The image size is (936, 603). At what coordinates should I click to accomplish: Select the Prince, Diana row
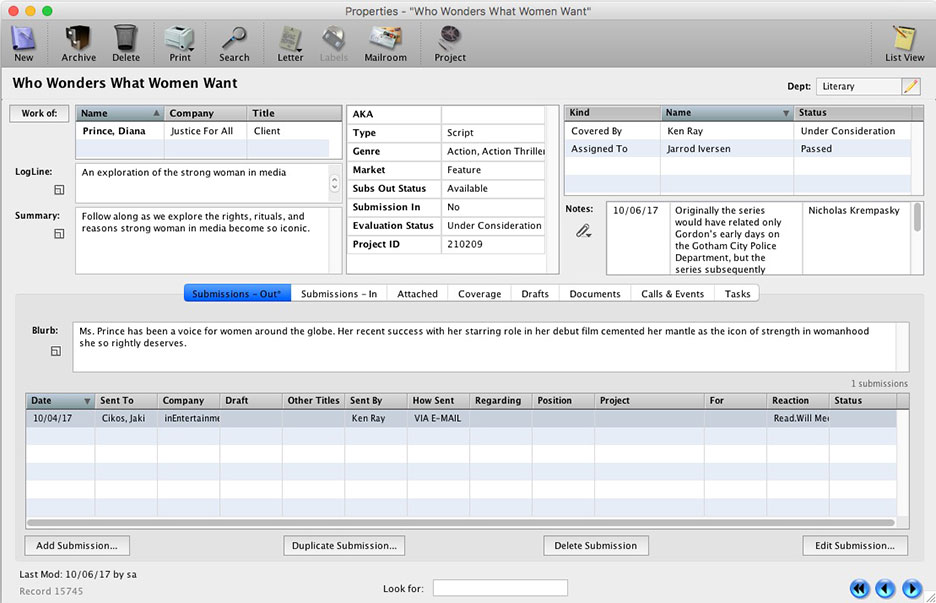point(203,131)
